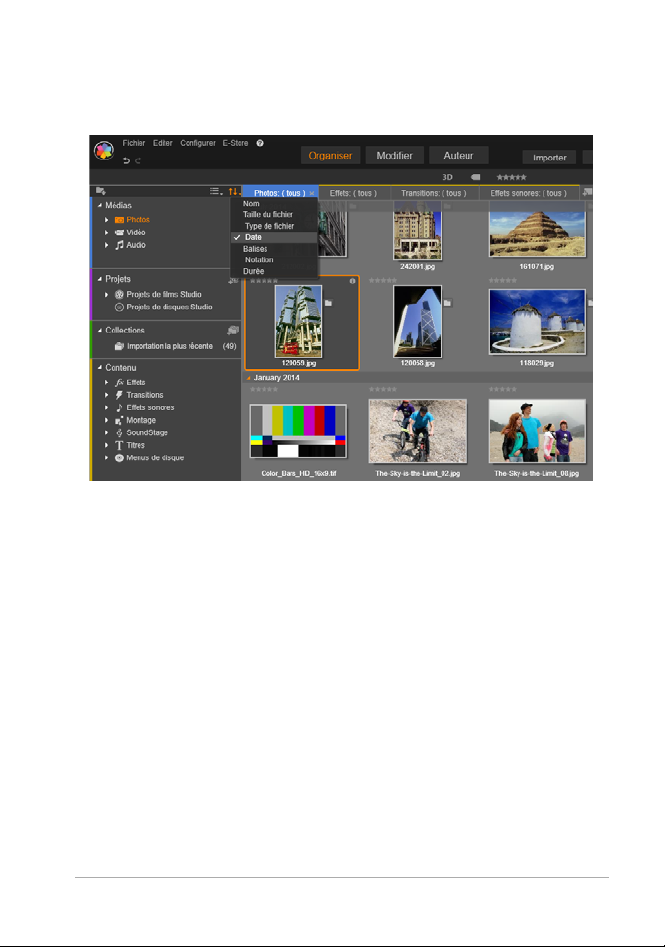This screenshot has width=665, height=947.
Task: Open the help question mark icon
Action: coord(259,144)
